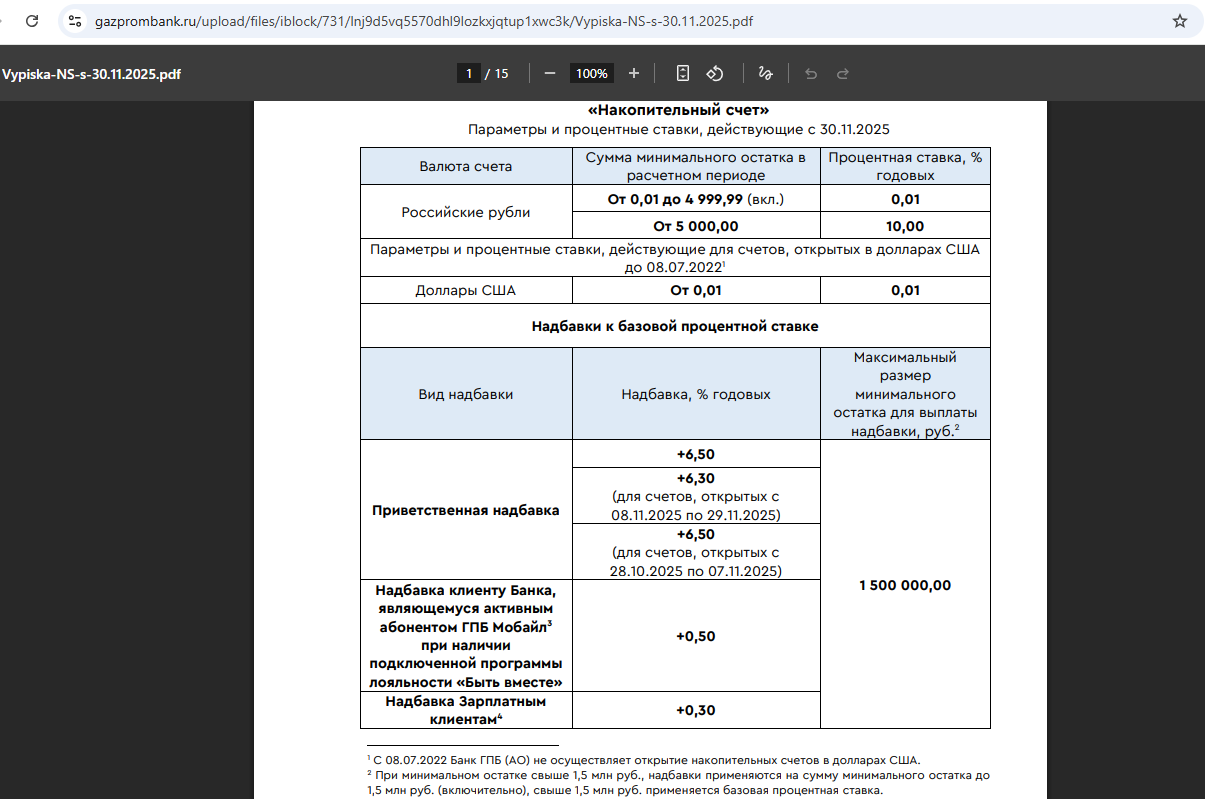Click the 10,00 interest rate cell
Screen dimensions: 1205x799
[x=904, y=226]
